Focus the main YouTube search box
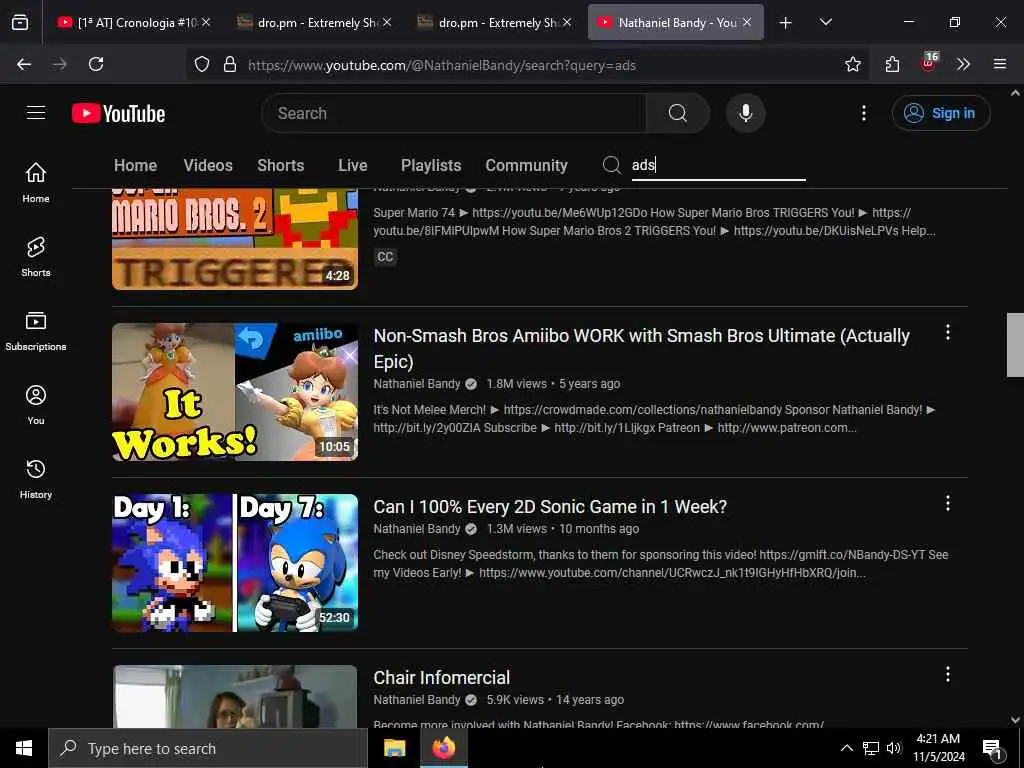Image resolution: width=1024 pixels, height=768 pixels. pos(454,113)
